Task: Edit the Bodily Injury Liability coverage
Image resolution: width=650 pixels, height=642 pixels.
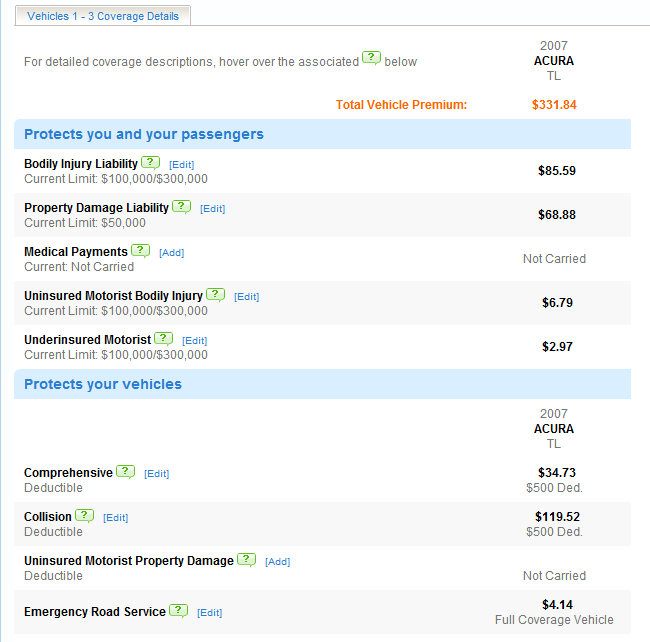Action: (181, 164)
